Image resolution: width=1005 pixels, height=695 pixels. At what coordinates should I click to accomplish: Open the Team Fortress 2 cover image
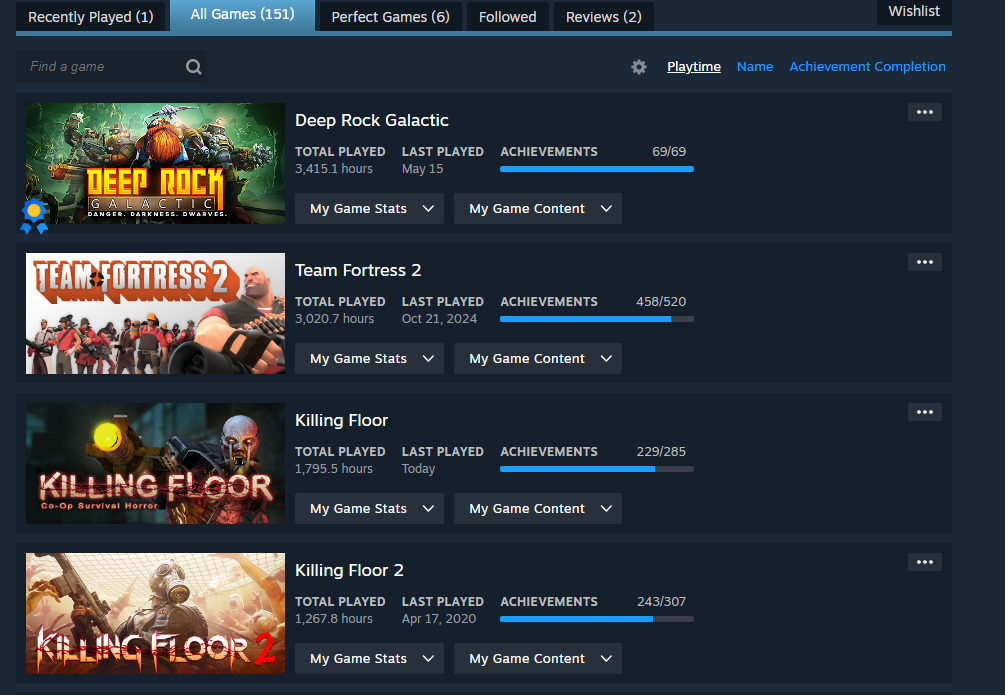pyautogui.click(x=155, y=314)
